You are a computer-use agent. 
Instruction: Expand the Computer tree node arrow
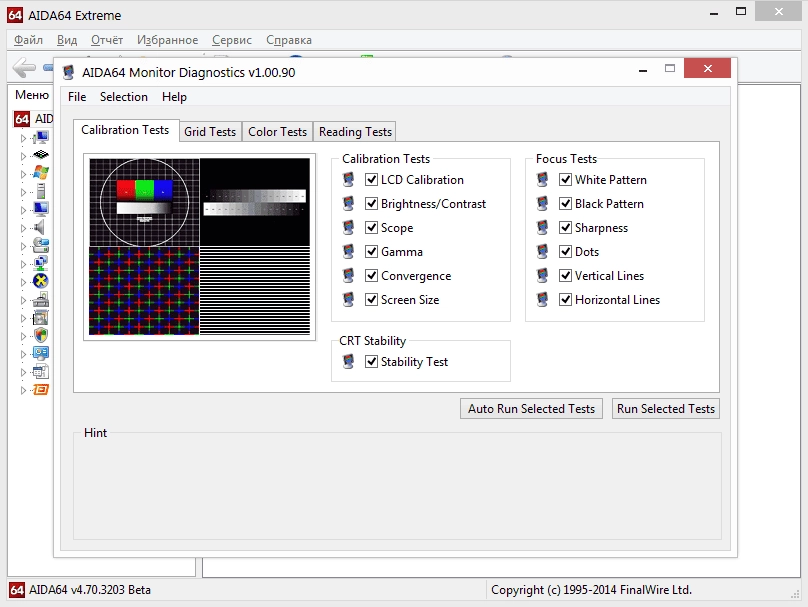coord(23,138)
